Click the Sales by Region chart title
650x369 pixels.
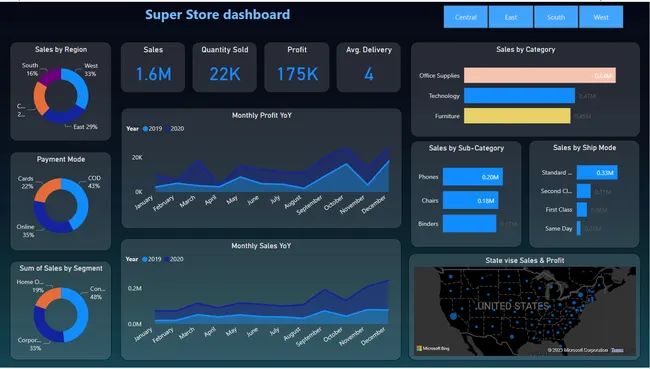(x=61, y=49)
